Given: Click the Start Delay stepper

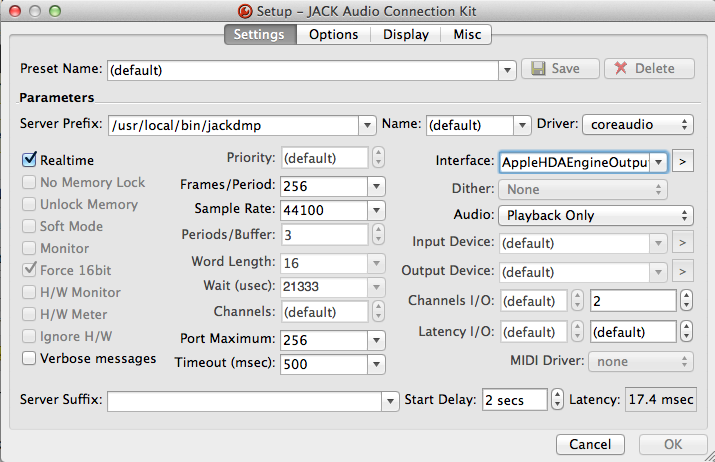Looking at the screenshot, I should pos(557,400).
